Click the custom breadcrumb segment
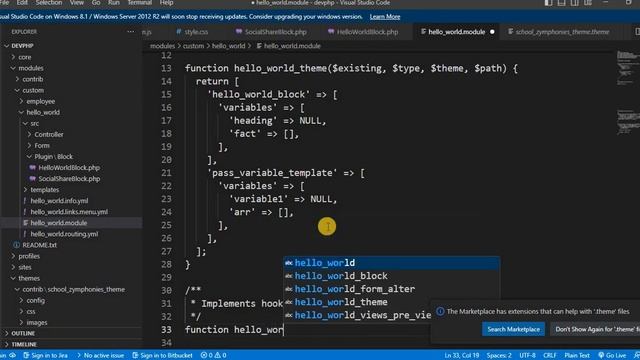This screenshot has height=360, width=640. [193, 46]
